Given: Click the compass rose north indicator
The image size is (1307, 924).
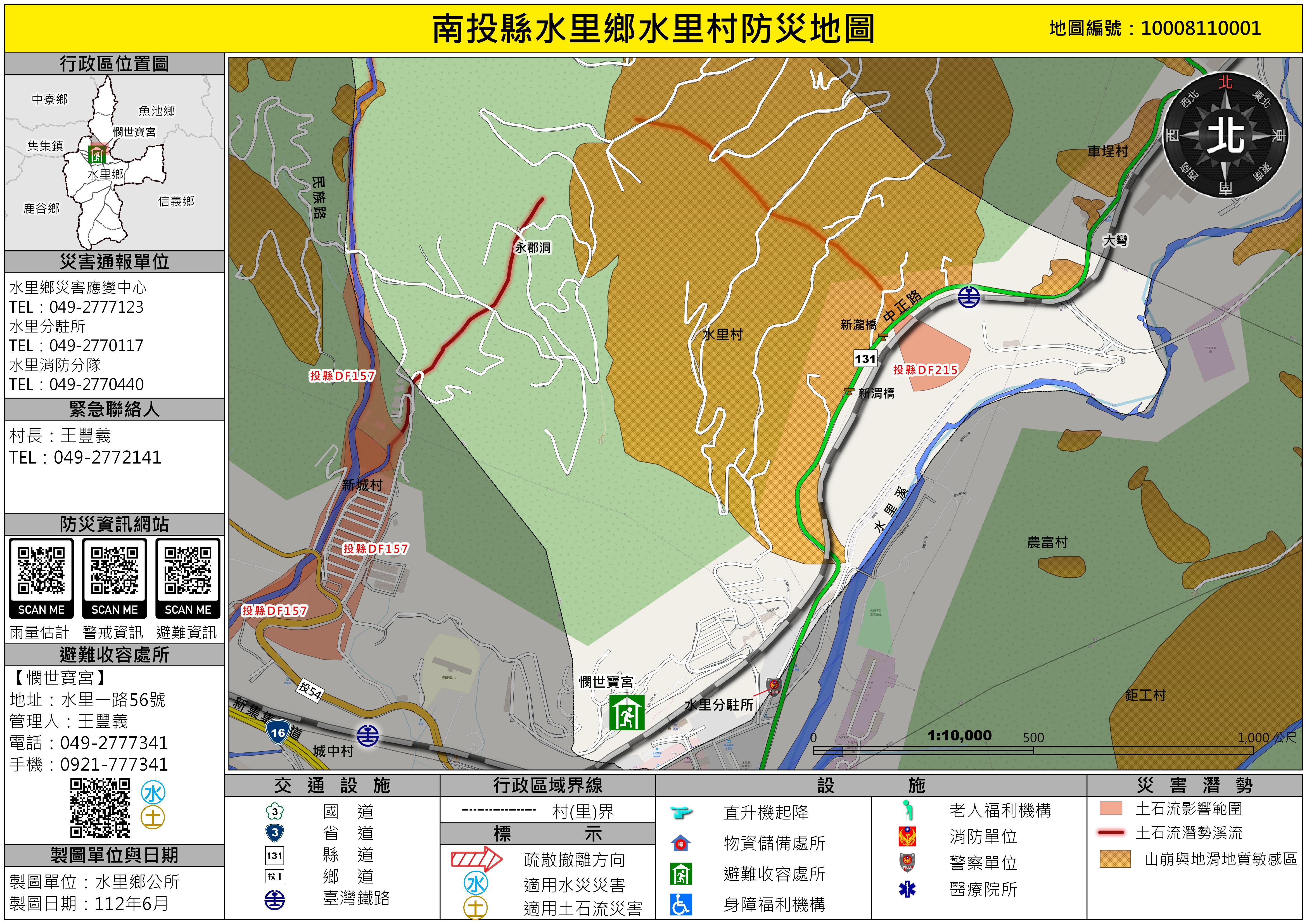Looking at the screenshot, I should (1225, 135).
